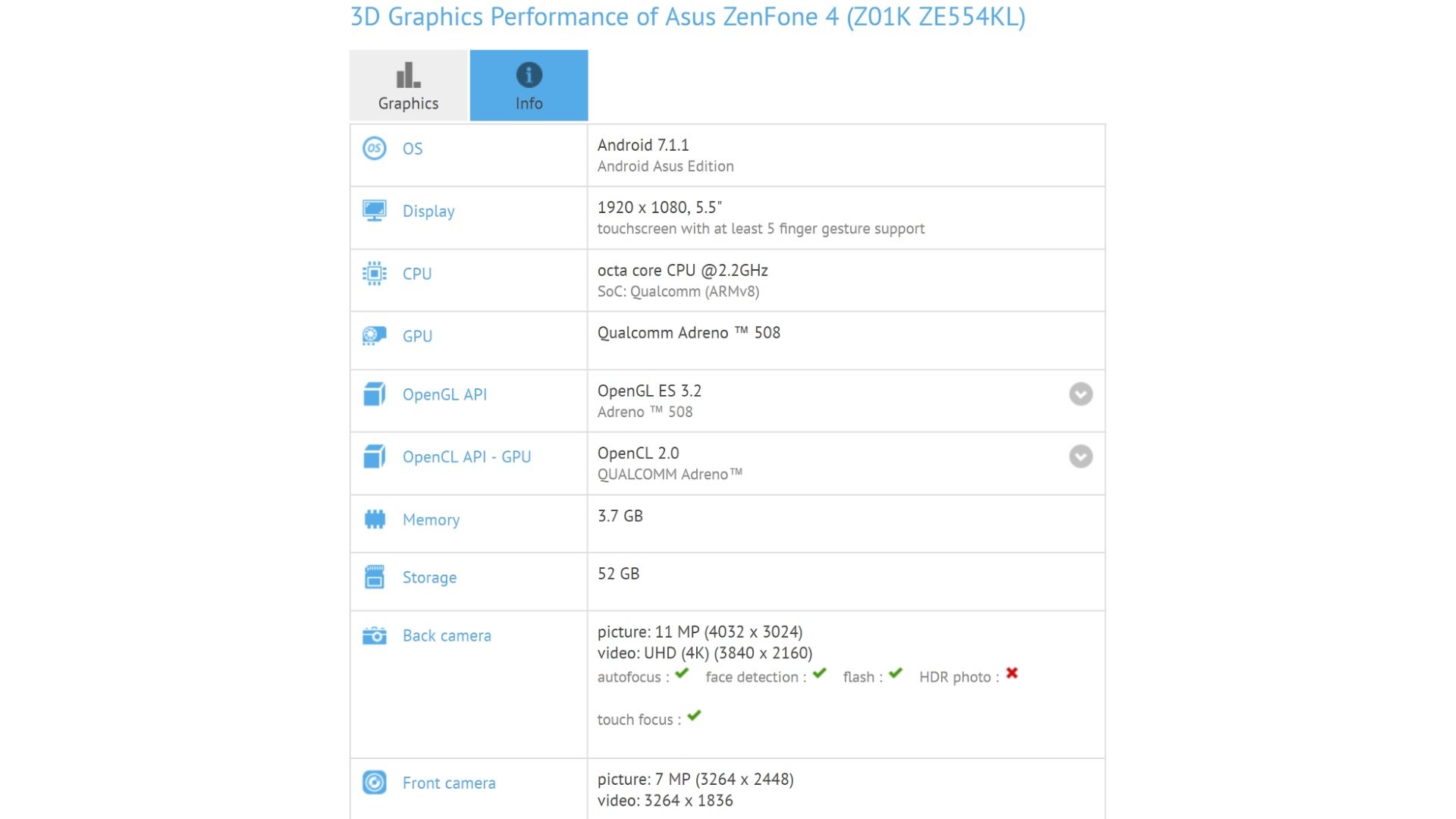The width and height of the screenshot is (1456, 819).
Task: Click the touch focus green checkmark
Action: click(x=694, y=716)
